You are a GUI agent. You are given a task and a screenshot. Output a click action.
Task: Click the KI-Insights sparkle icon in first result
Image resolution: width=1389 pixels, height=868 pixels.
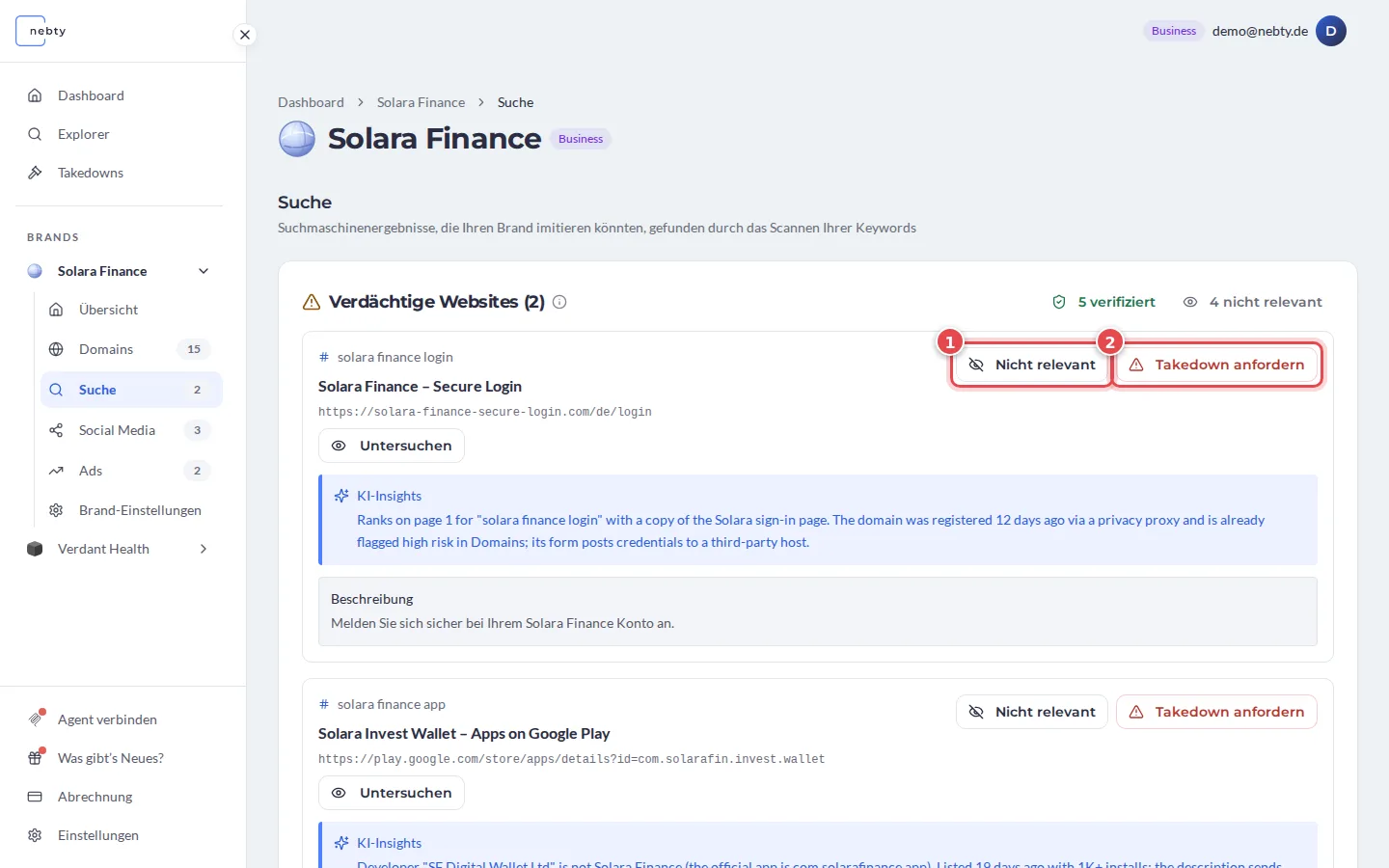341,496
